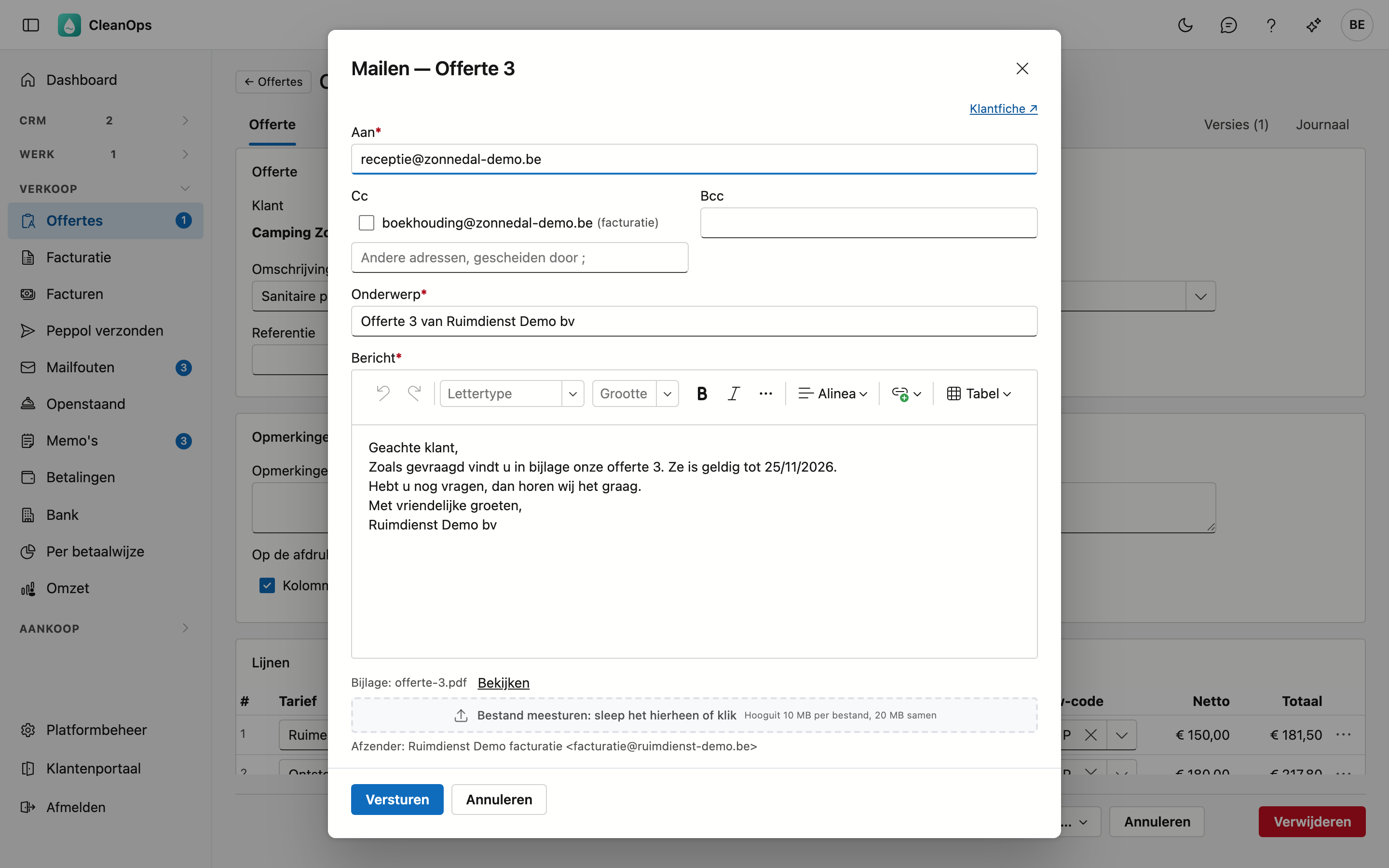Open the Journaal tab
Screen dimensions: 1389x868
[1322, 124]
